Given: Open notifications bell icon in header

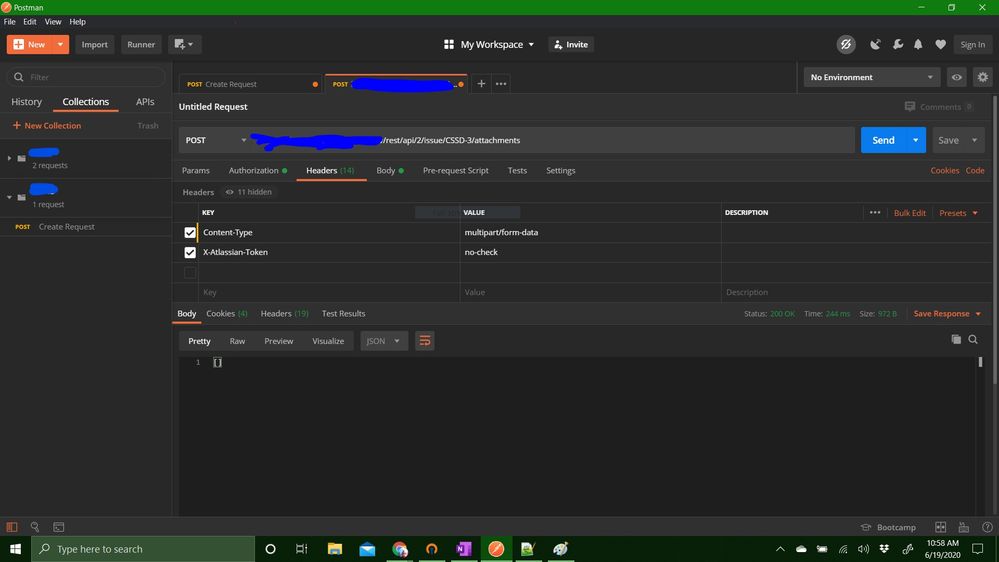Looking at the screenshot, I should point(918,44).
